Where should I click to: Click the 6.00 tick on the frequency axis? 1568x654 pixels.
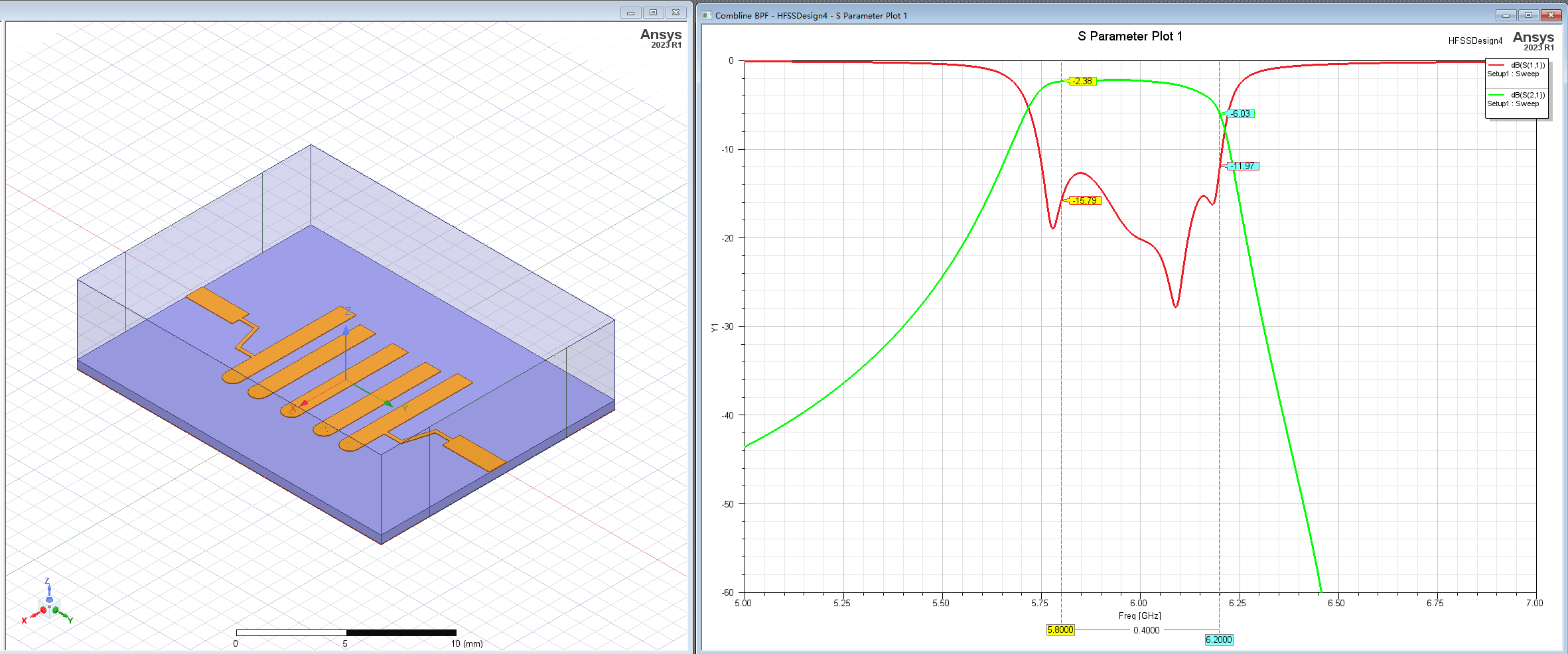[1139, 603]
